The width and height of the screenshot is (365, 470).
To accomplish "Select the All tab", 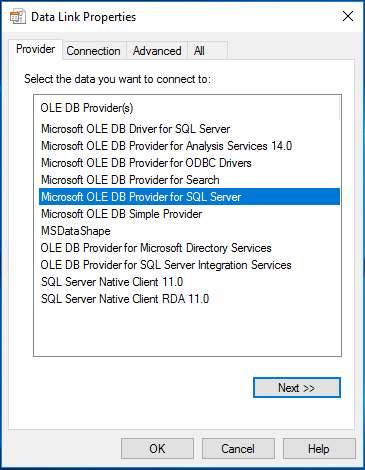I will [x=207, y=51].
